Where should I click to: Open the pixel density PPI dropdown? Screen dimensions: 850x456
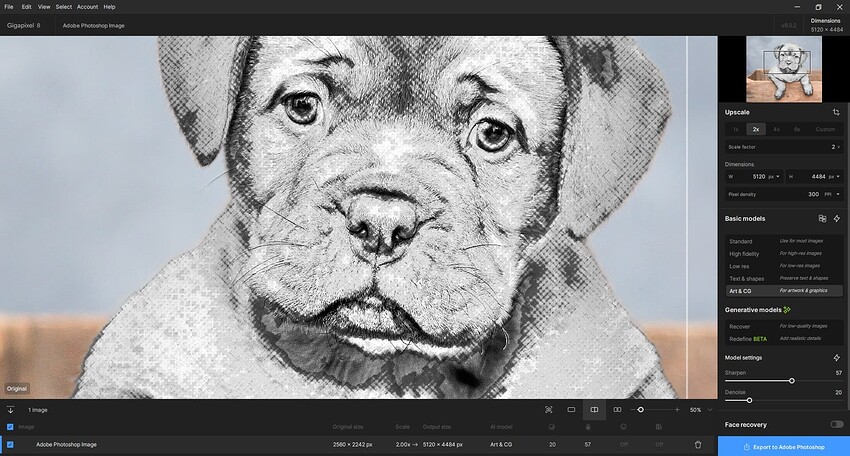[833, 194]
